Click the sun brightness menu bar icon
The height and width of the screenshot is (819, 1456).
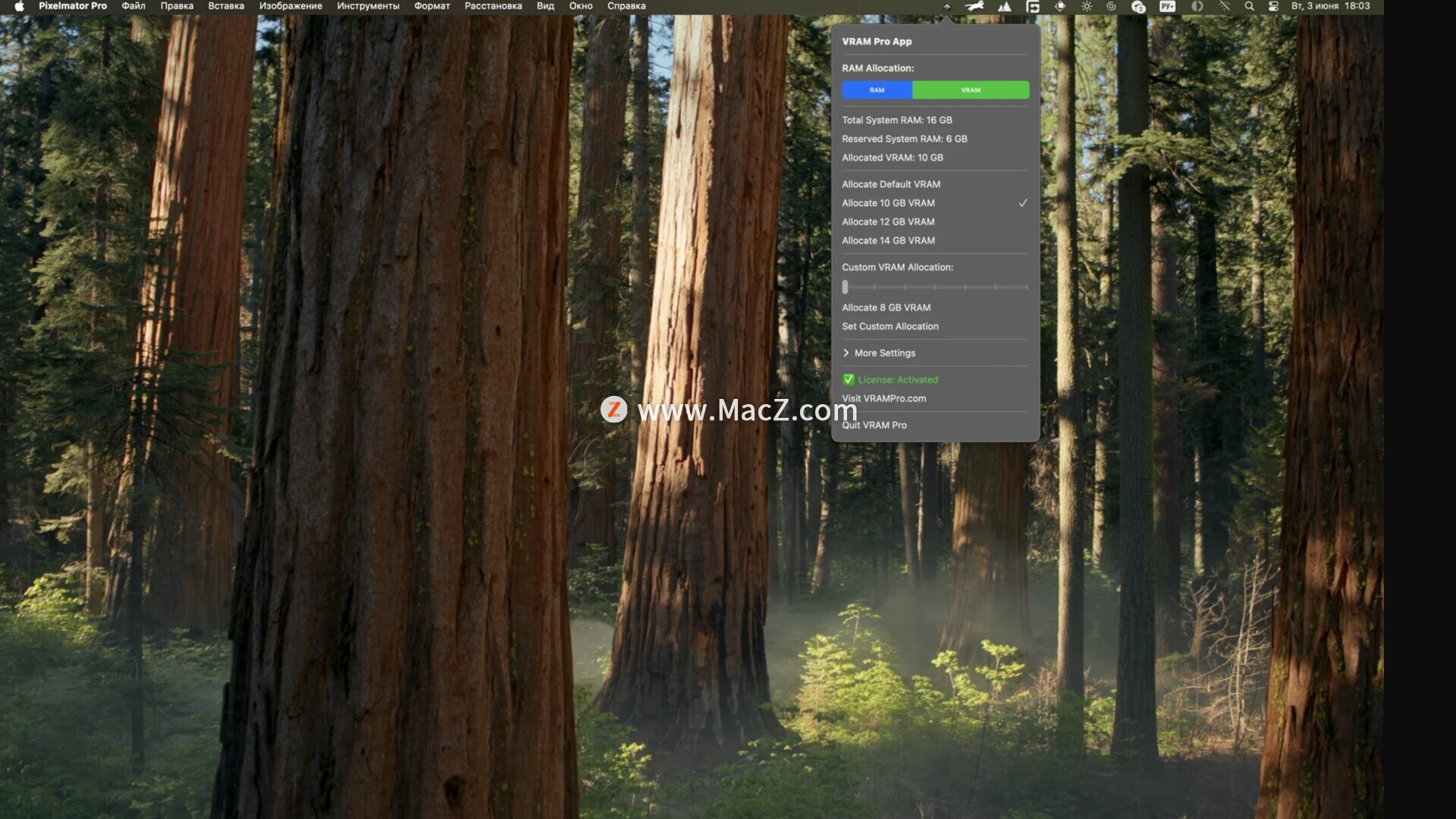click(1087, 6)
